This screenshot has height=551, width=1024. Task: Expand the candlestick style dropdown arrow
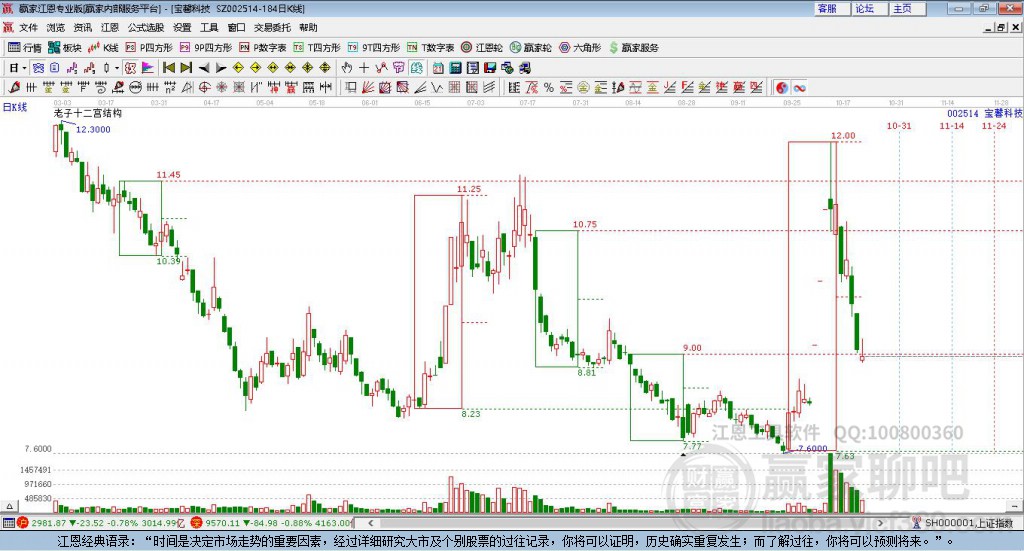[x=116, y=68]
